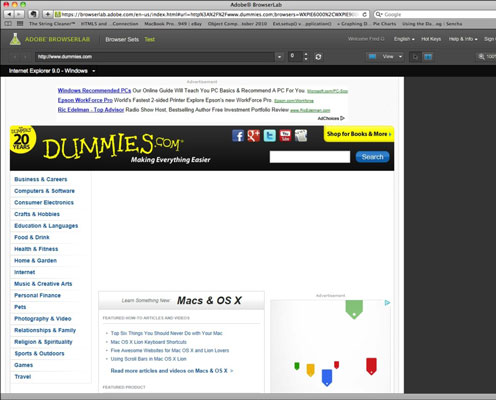The image size is (496, 400).
Task: Open the Dummies Facebook page icon
Action: tap(238, 136)
